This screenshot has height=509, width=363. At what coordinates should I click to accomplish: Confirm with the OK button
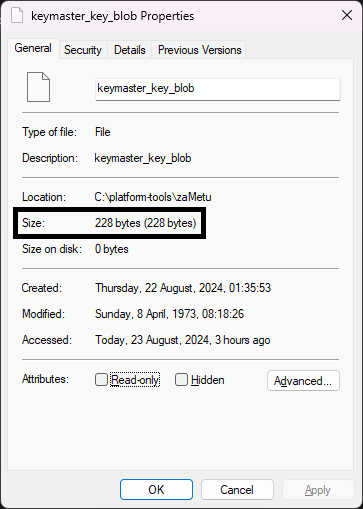click(x=156, y=490)
